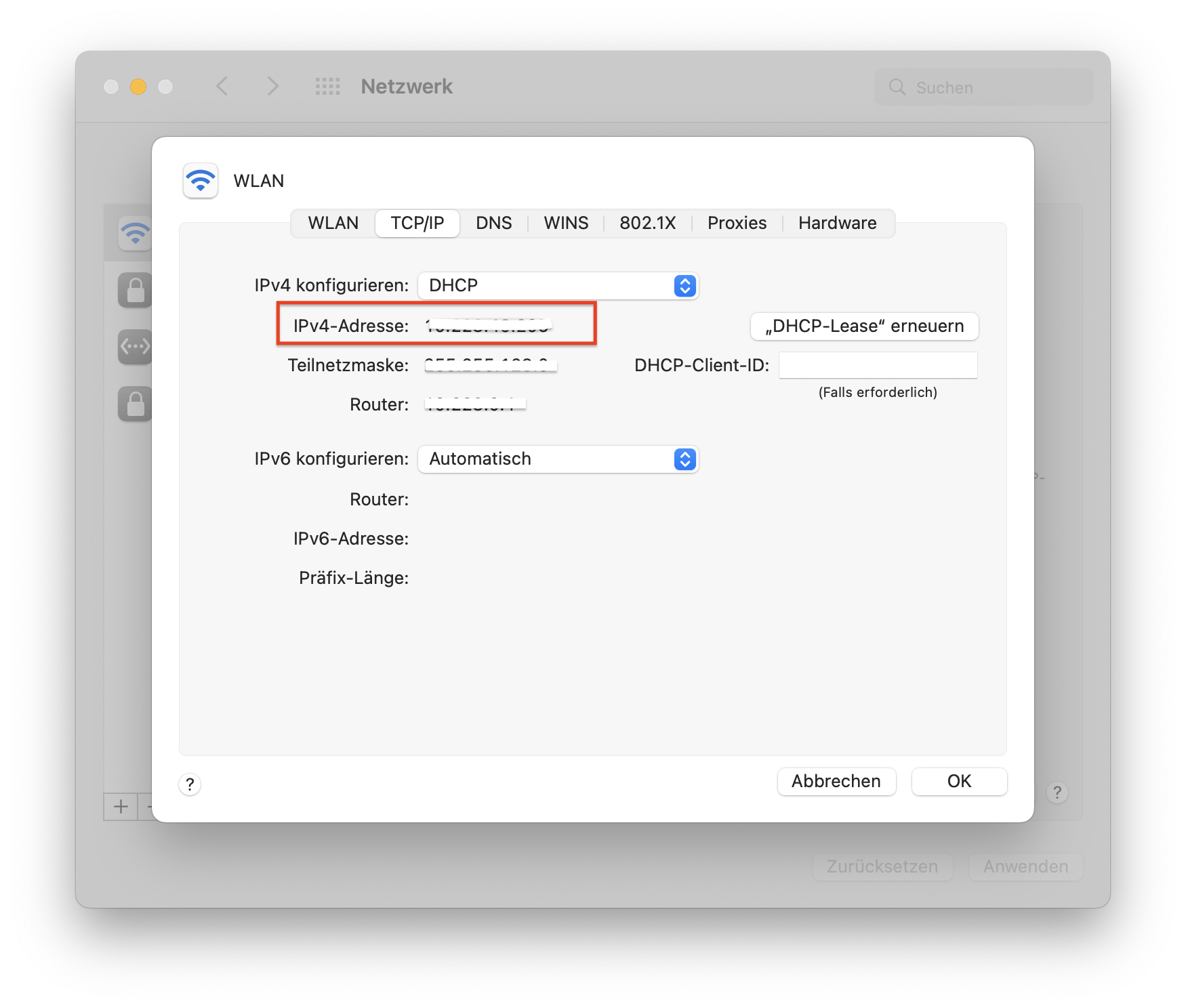Screen dimensions: 1186x1008
Task: Select the ethernet arrows service in sidebar
Action: pos(135,347)
